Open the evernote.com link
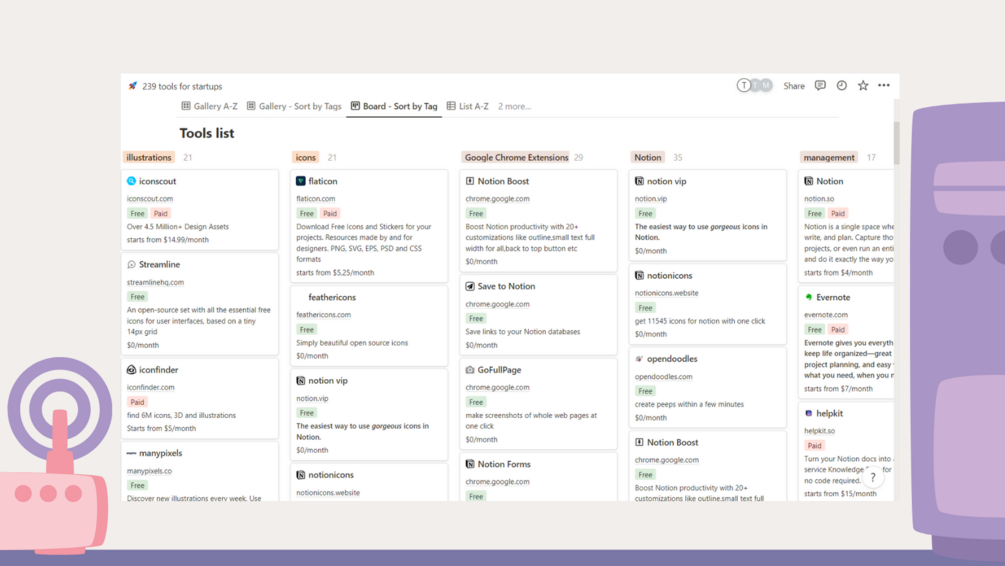The width and height of the screenshot is (1005, 566). pyautogui.click(x=826, y=315)
